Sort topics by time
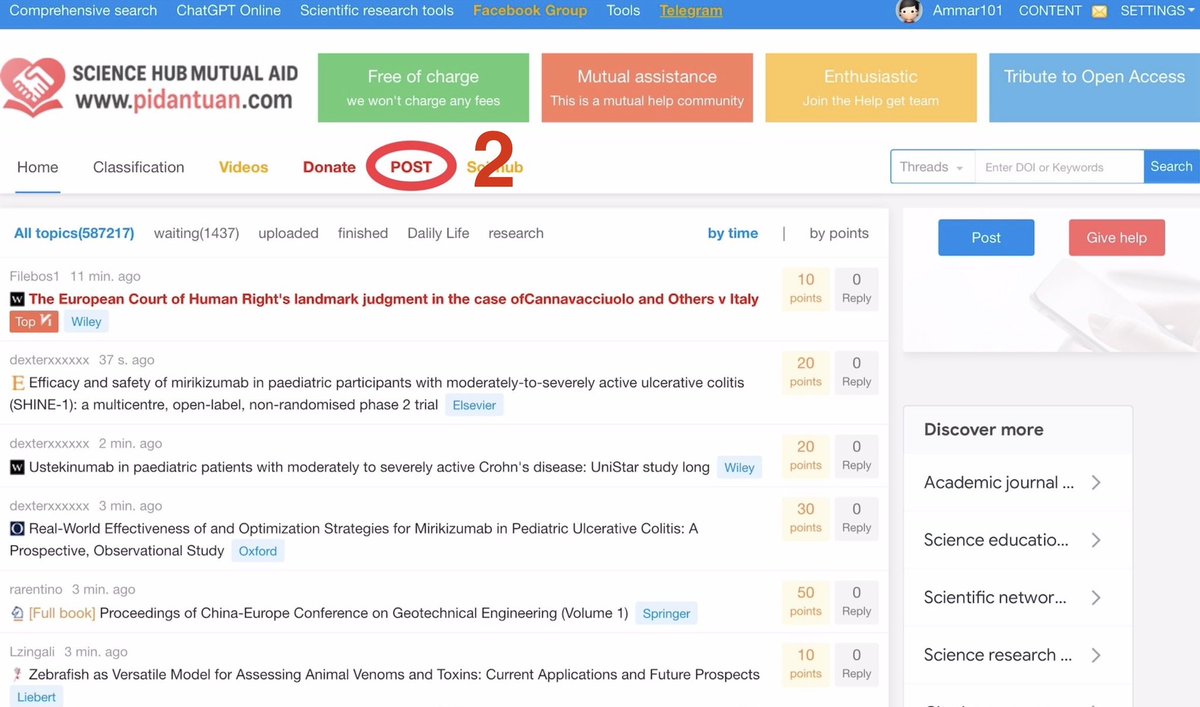Screen dimensions: 1200x707 (x=733, y=233)
